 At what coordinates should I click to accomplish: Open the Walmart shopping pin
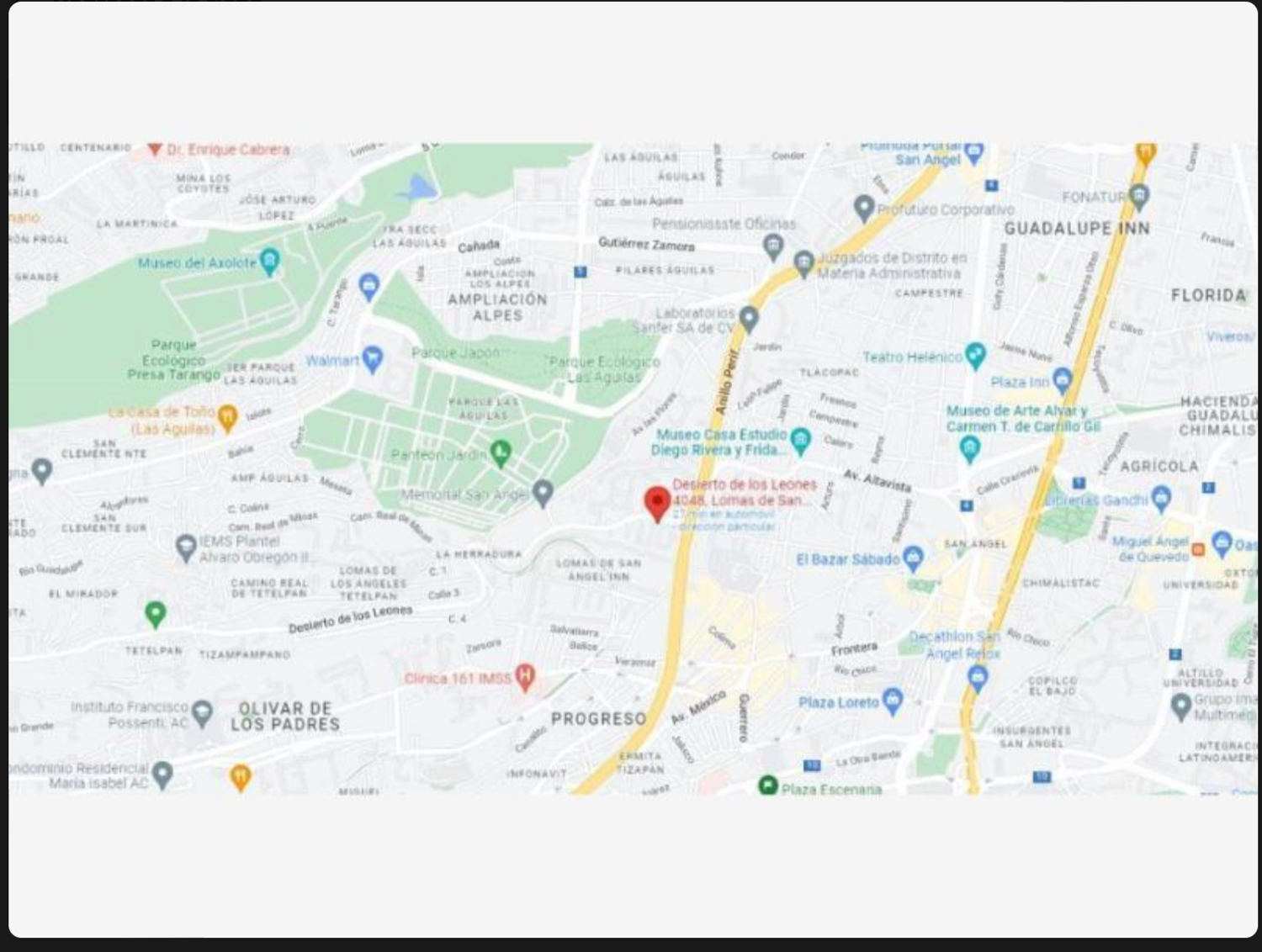tap(372, 360)
